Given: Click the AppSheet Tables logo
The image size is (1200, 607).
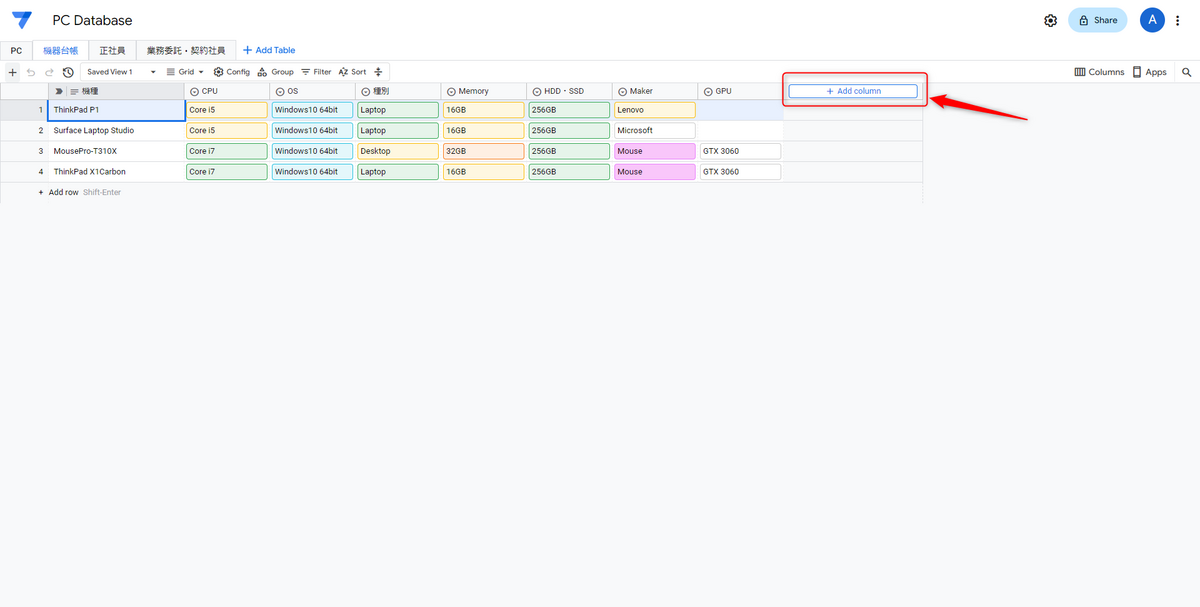Looking at the screenshot, I should pos(22,20).
